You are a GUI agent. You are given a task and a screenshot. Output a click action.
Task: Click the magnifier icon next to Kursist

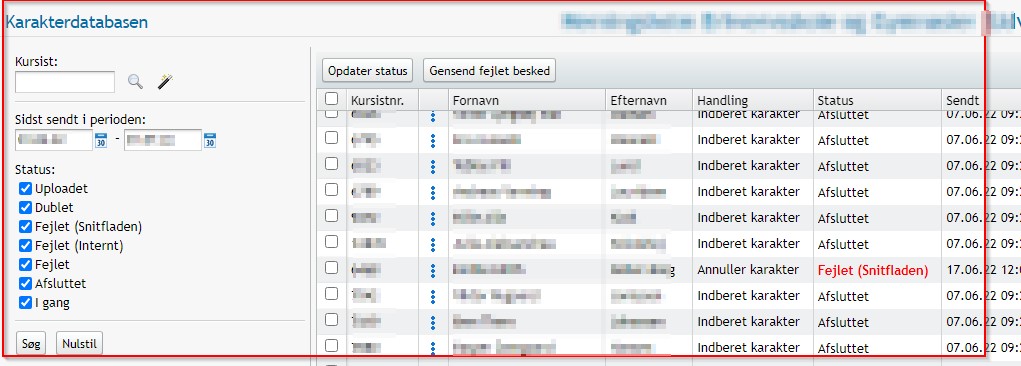pyautogui.click(x=135, y=81)
